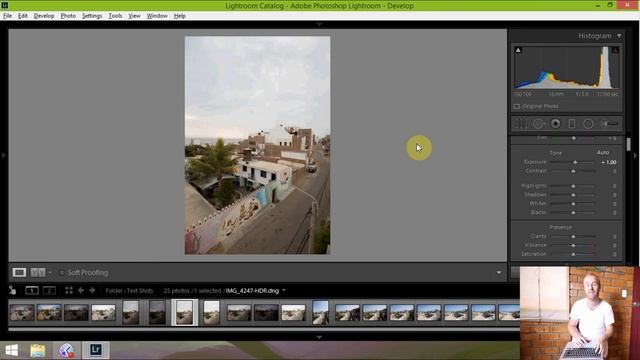Click the right panel scrollbar thumb
640x360 pixels.
(x=628, y=144)
